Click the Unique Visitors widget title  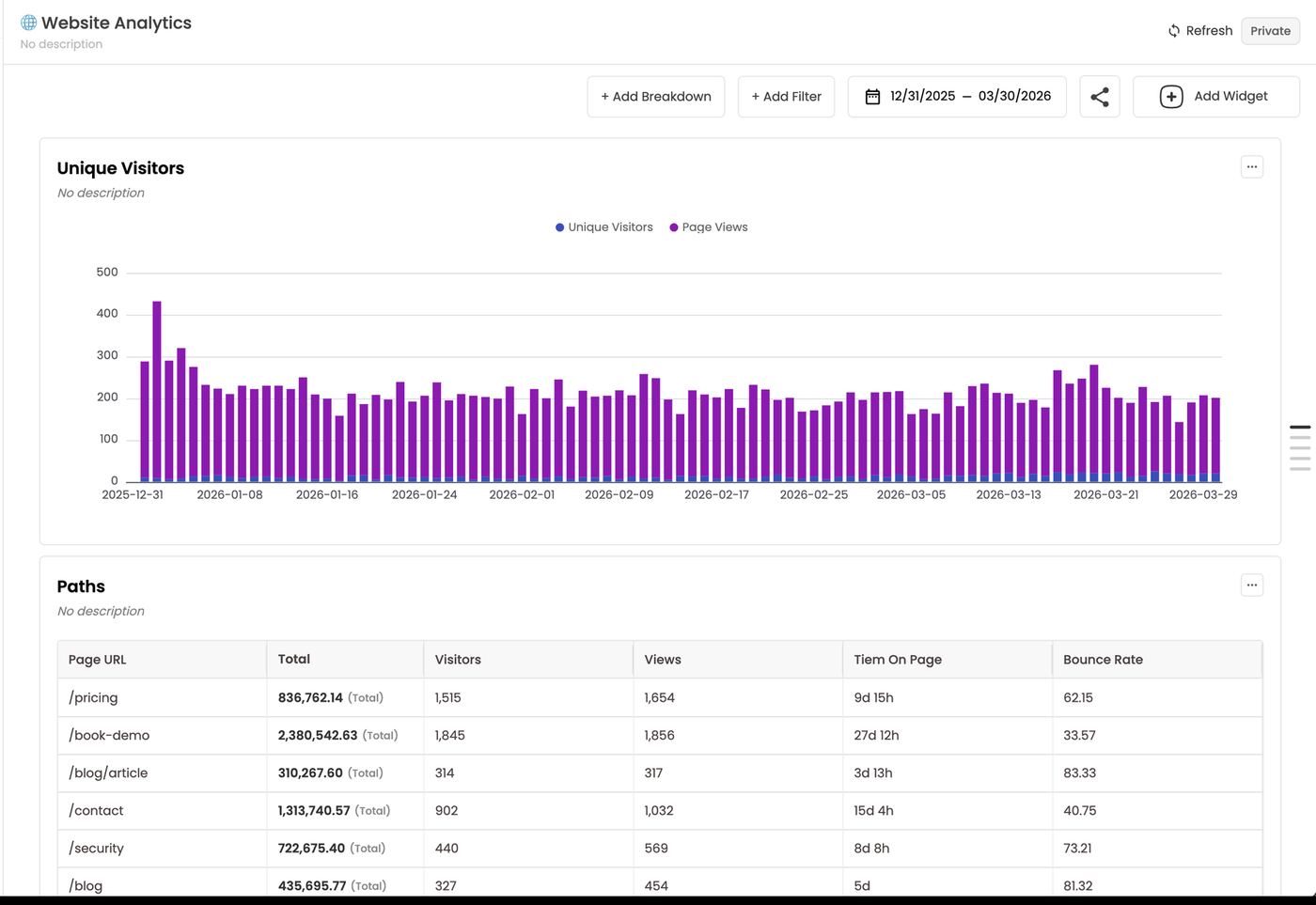click(120, 168)
